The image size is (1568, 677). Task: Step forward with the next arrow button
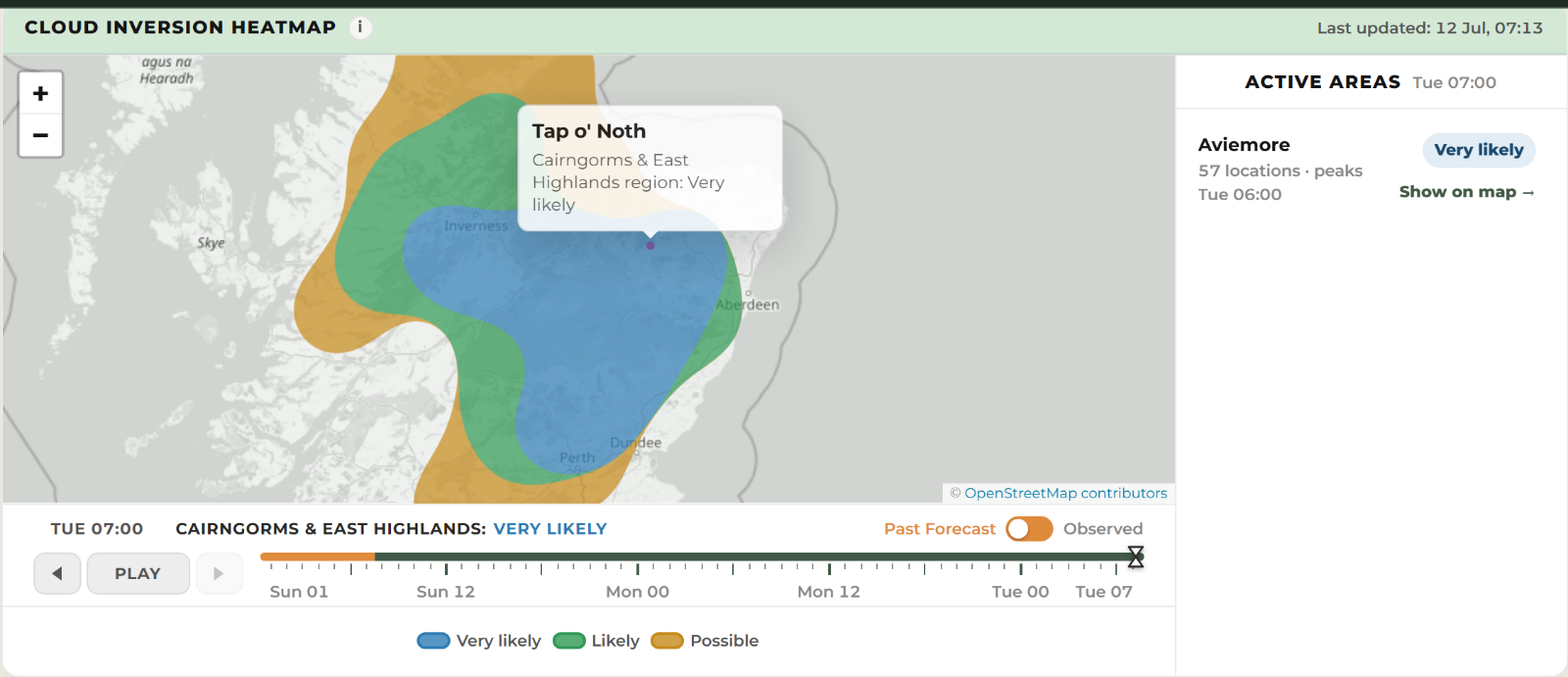click(x=219, y=573)
